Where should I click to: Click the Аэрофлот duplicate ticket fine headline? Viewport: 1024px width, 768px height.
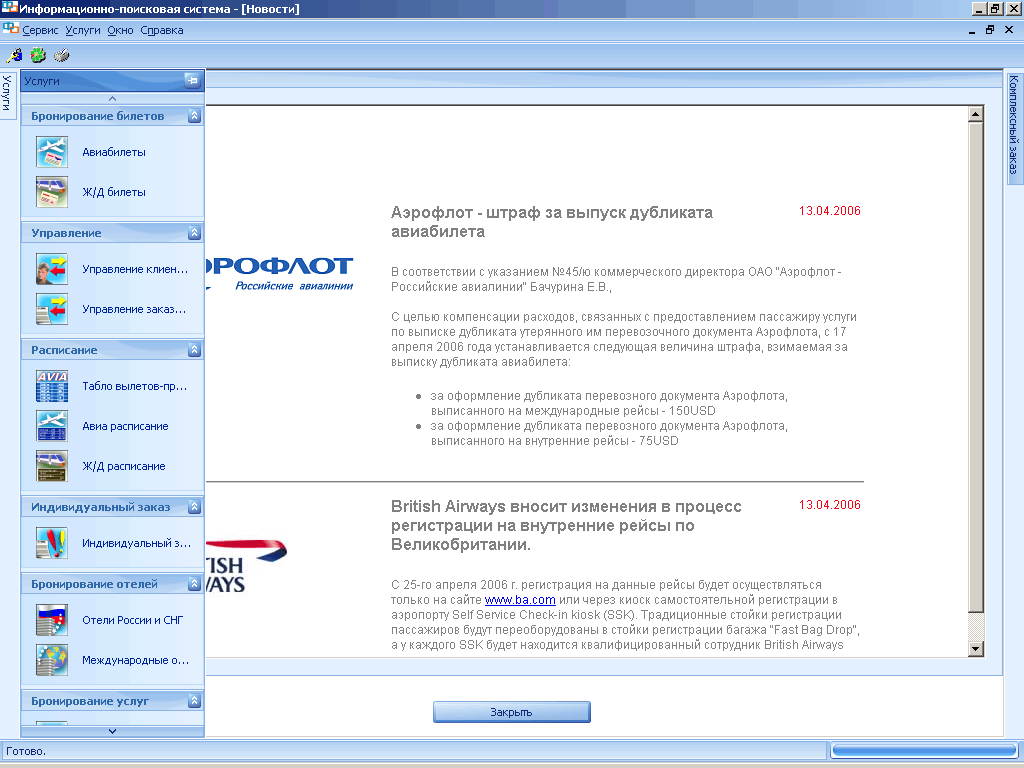pos(552,222)
